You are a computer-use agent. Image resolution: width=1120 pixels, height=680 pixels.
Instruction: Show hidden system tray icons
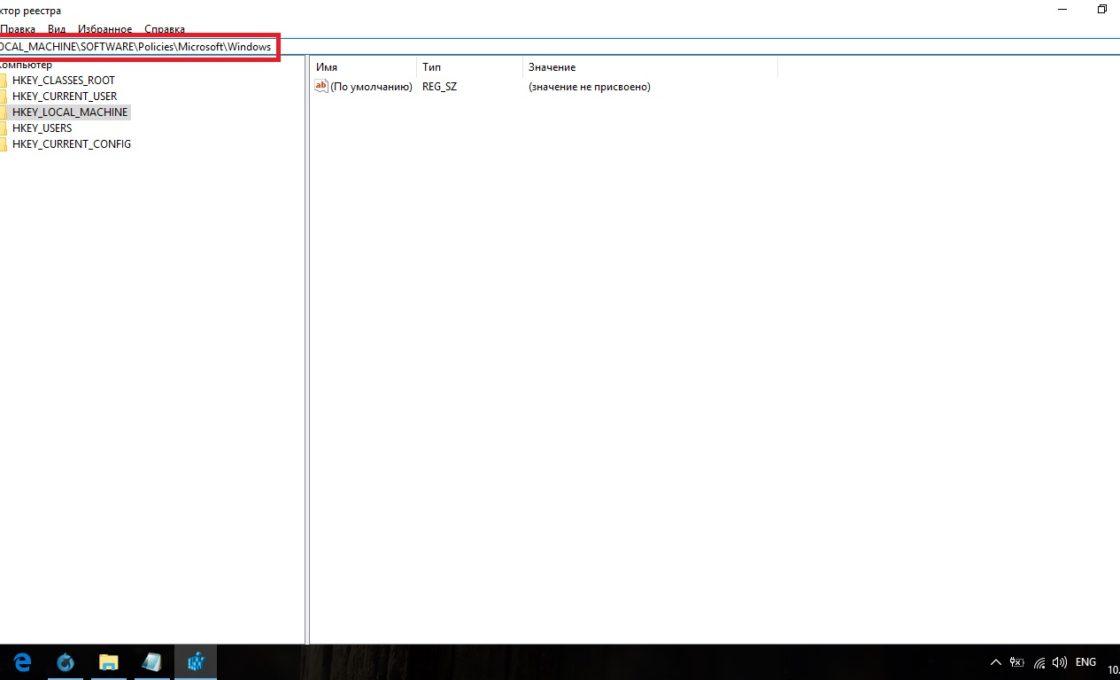pos(996,663)
